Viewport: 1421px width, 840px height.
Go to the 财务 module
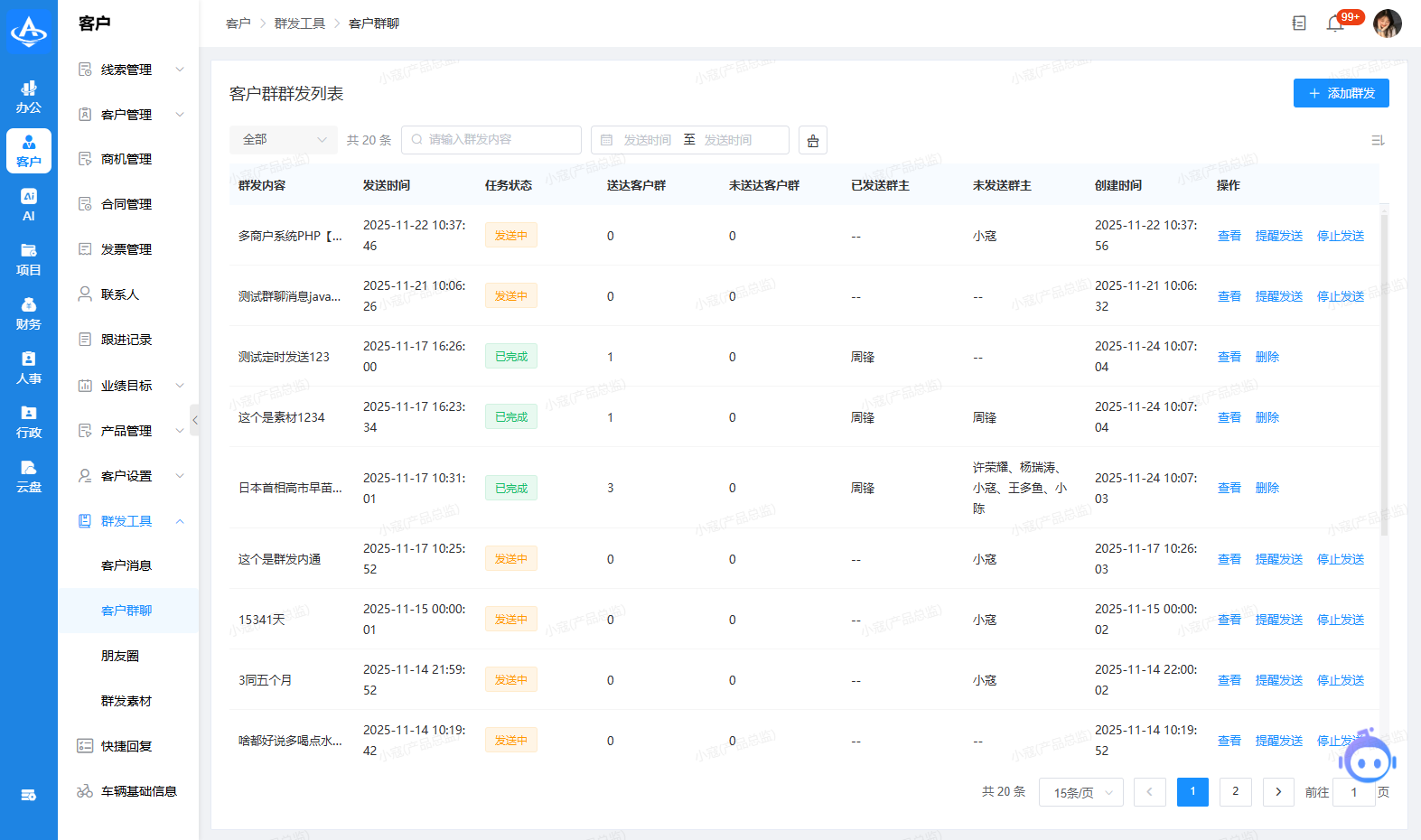pyautogui.click(x=29, y=313)
